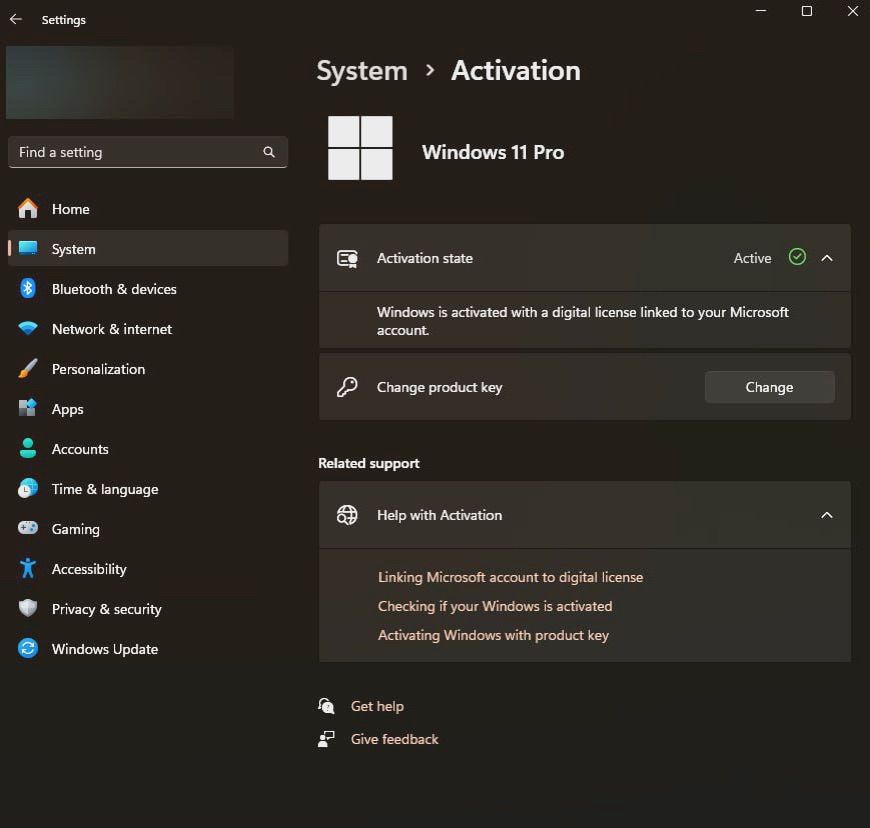Screen dimensions: 870x828
Task: Click the Help with Activation label
Action: 439,515
